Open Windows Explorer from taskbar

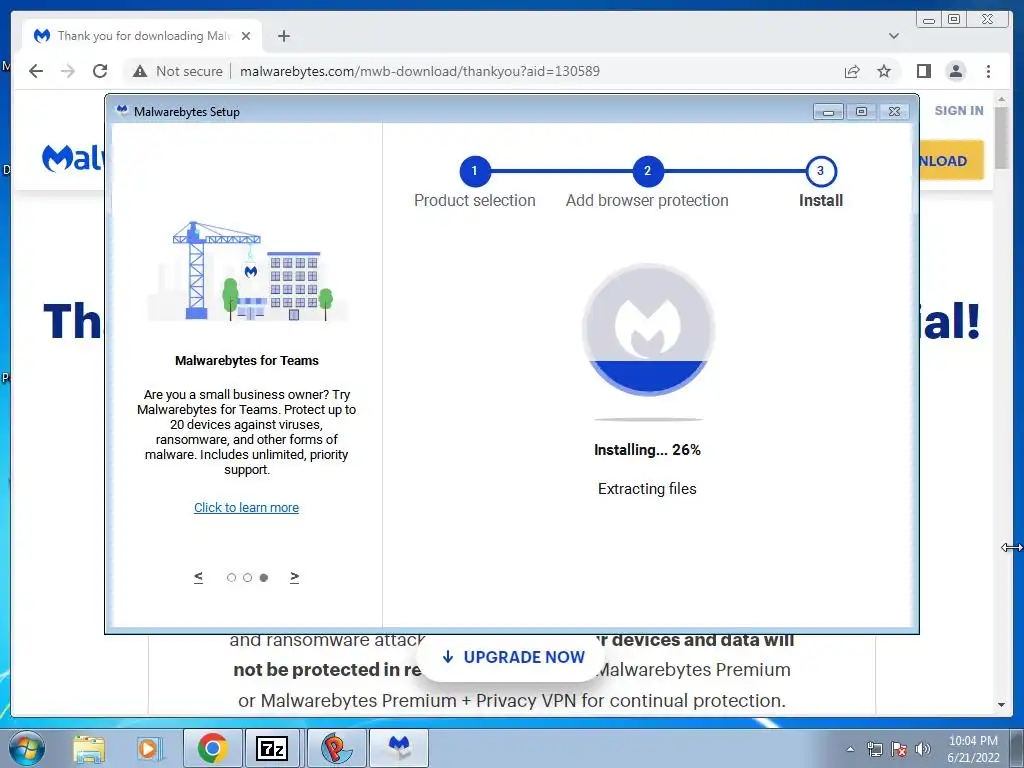pyautogui.click(x=89, y=748)
